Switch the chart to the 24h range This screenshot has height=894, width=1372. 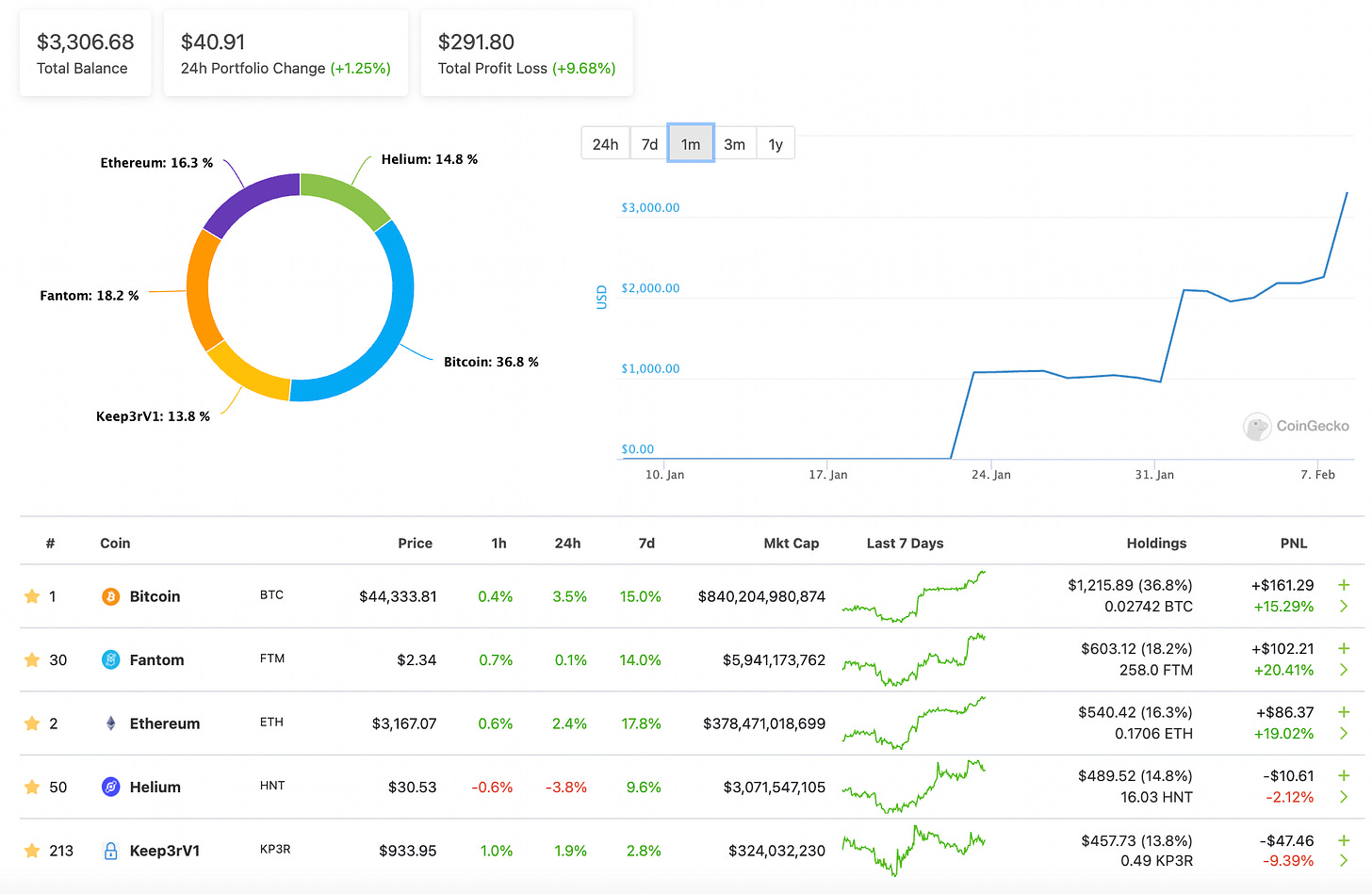[x=605, y=144]
